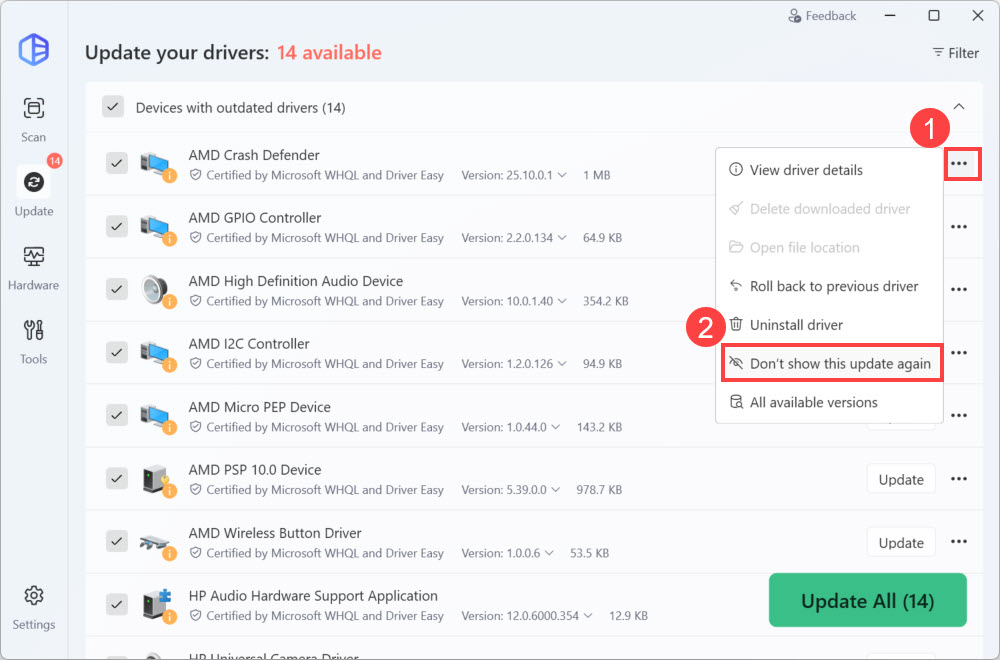Click three-dots menu for AMD Crash Defender
1000x660 pixels.
(x=959, y=163)
